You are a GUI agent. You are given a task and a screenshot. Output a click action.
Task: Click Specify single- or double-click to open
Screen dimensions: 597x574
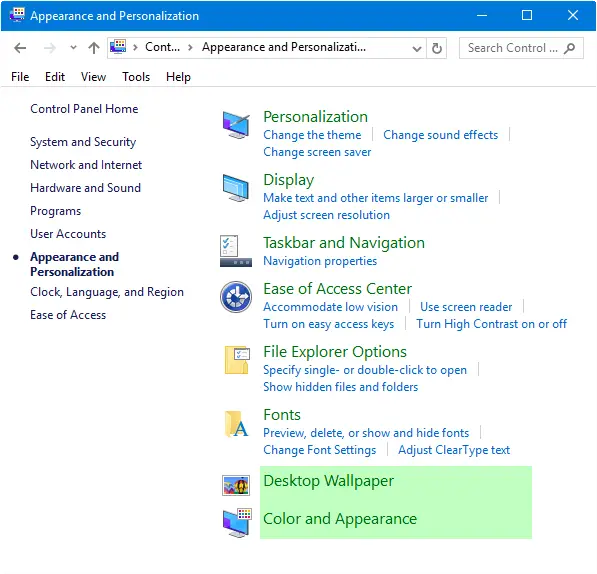click(365, 370)
